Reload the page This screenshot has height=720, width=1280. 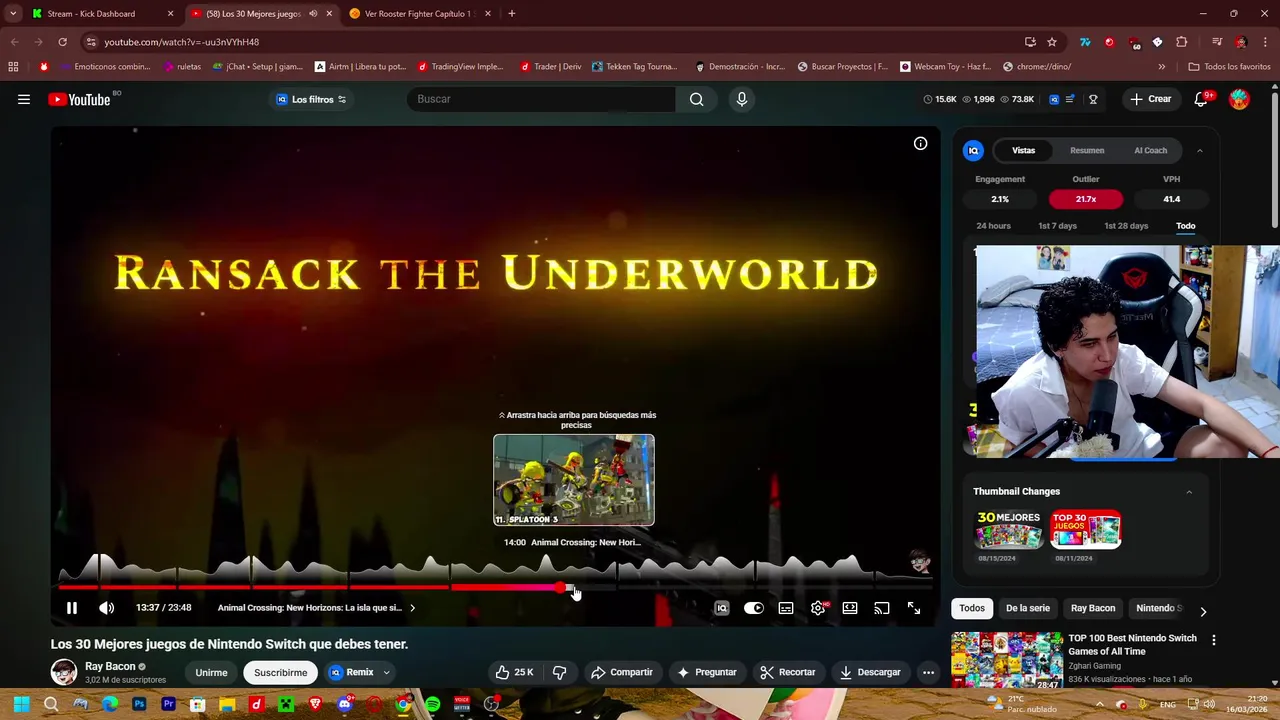point(62,42)
